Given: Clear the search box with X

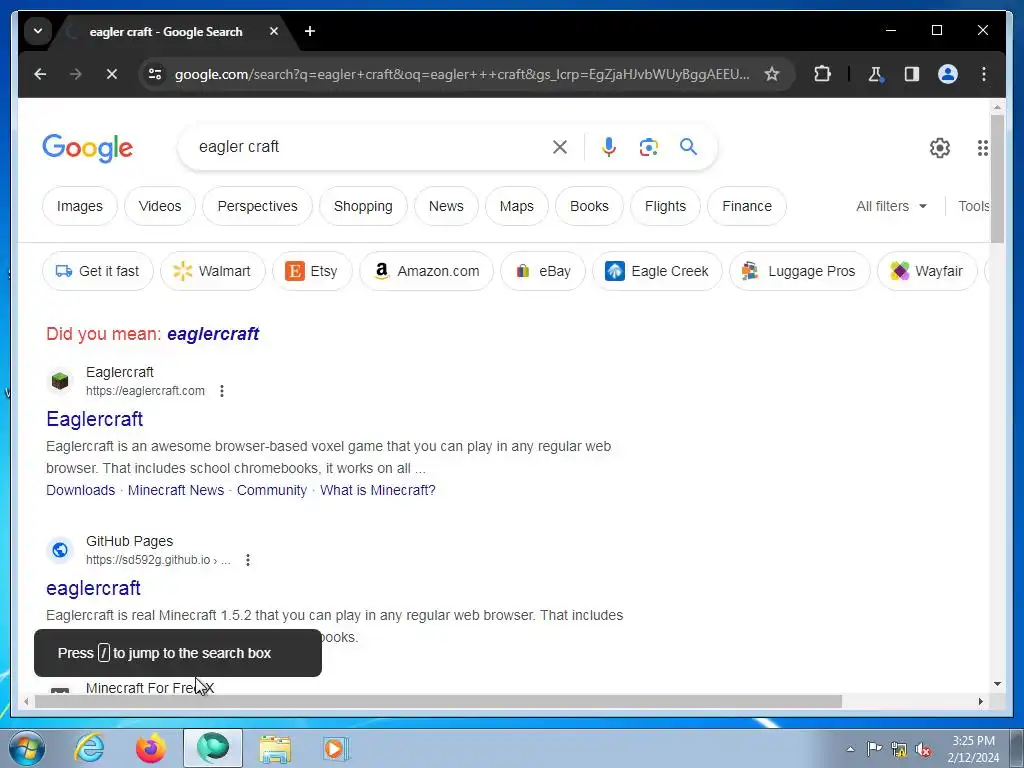Looking at the screenshot, I should [560, 147].
